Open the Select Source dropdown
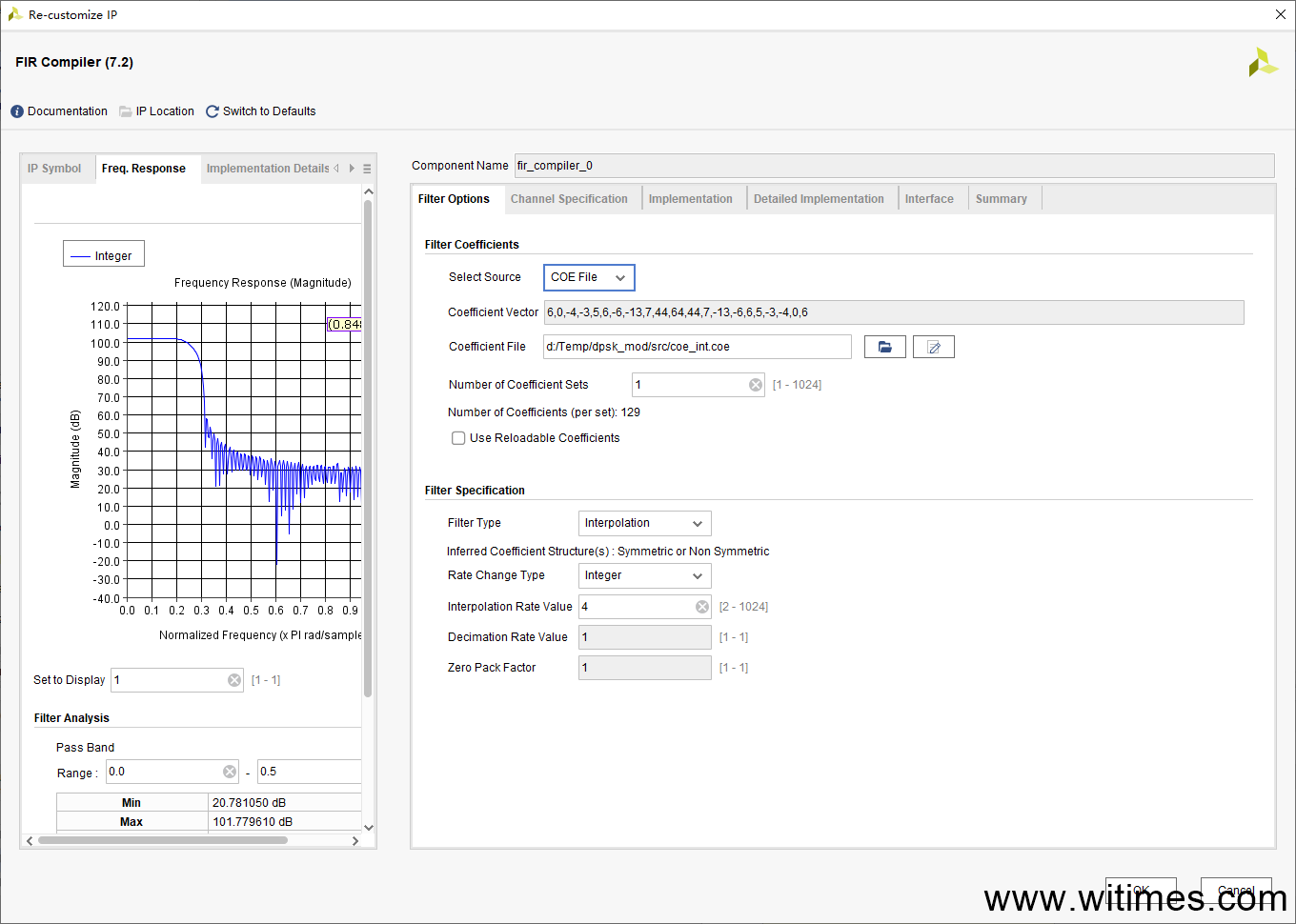1296x924 pixels. click(589, 277)
